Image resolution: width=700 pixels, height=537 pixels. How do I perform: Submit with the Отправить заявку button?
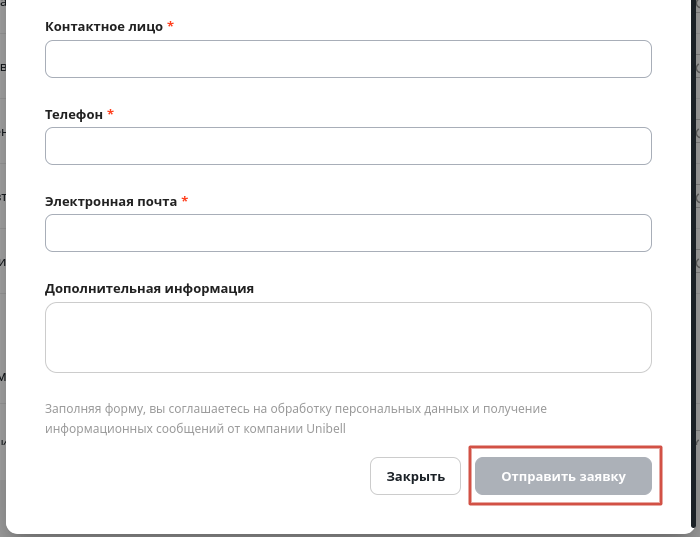[x=563, y=476]
